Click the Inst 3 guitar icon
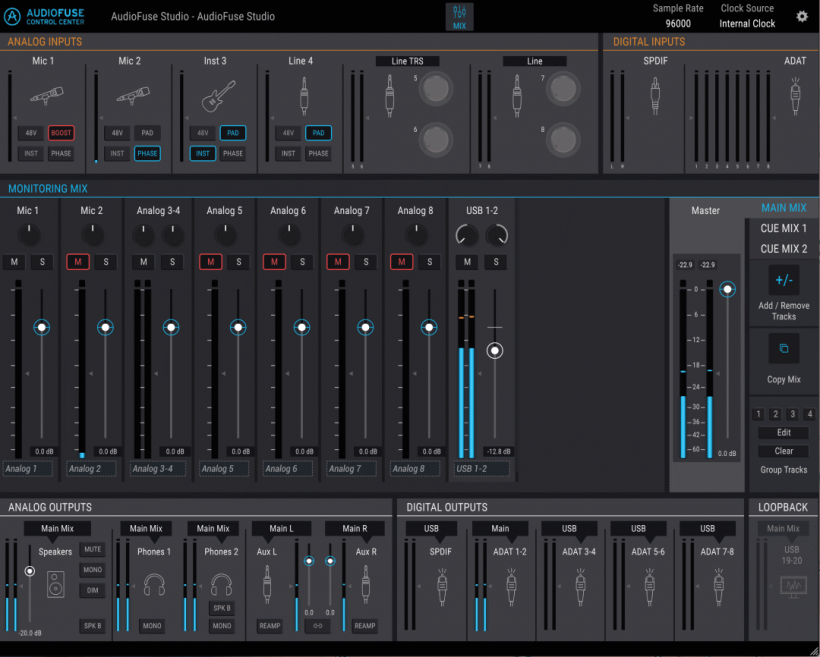This screenshot has width=820, height=657. pos(218,96)
